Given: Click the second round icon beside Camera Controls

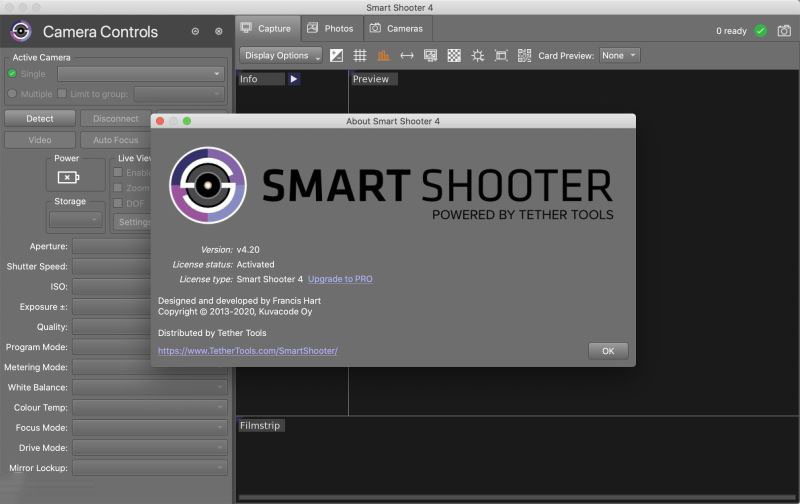Looking at the screenshot, I should point(218,32).
